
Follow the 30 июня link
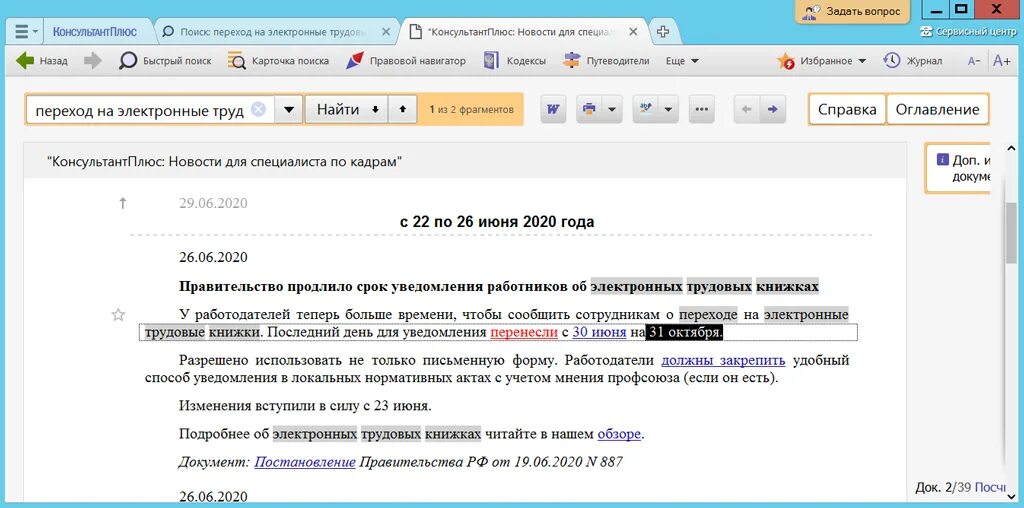click(x=600, y=332)
